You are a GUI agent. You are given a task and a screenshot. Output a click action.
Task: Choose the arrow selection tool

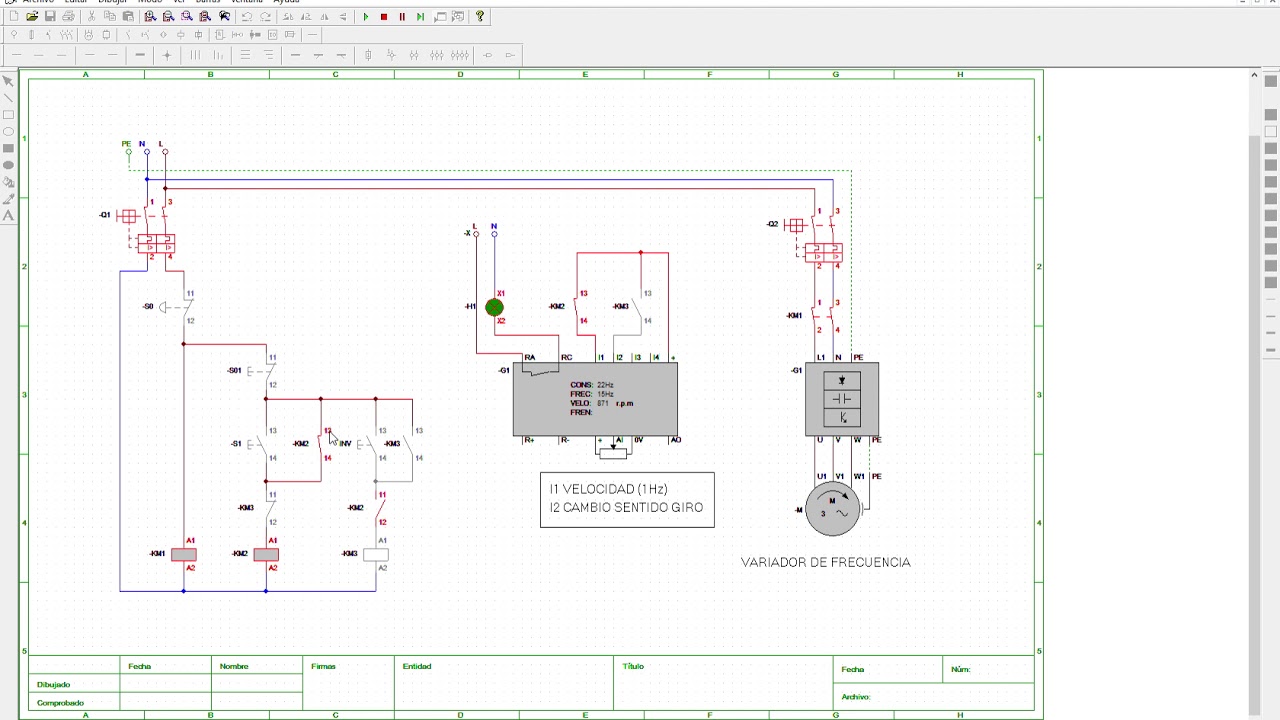(8, 81)
